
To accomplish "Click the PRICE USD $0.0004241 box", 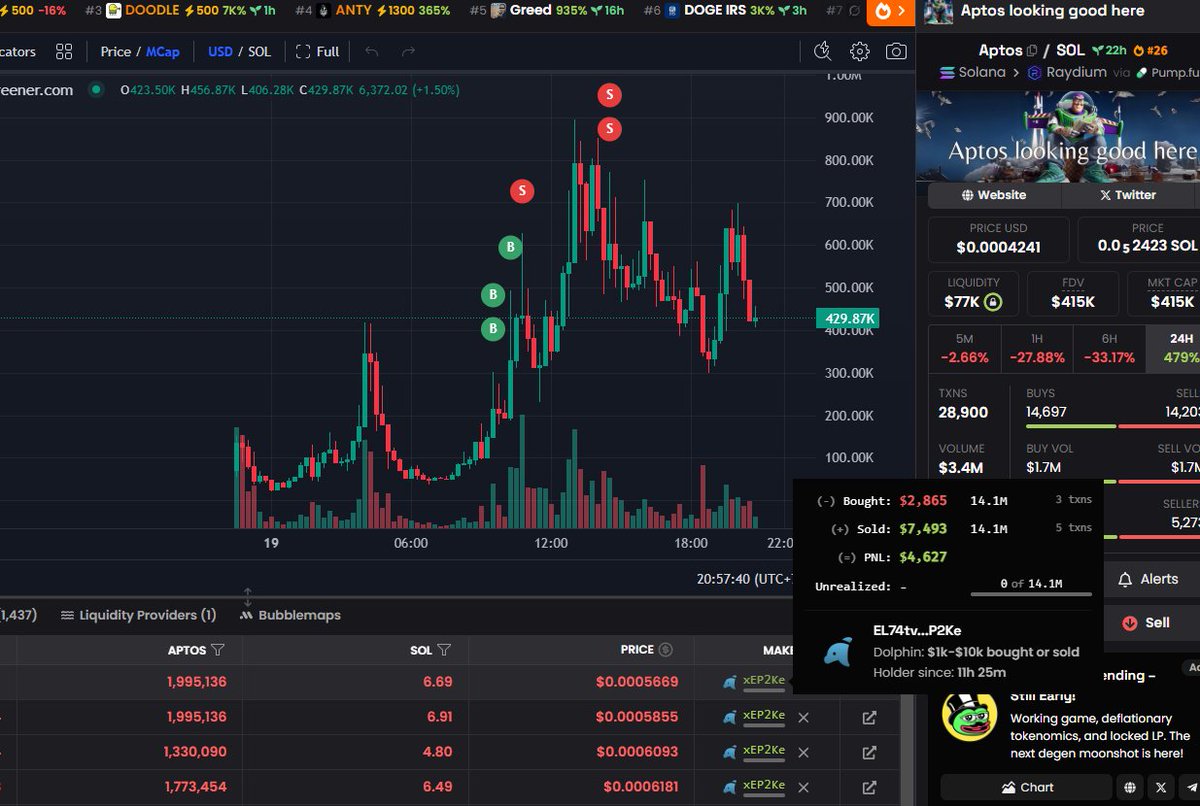I will (x=999, y=239).
